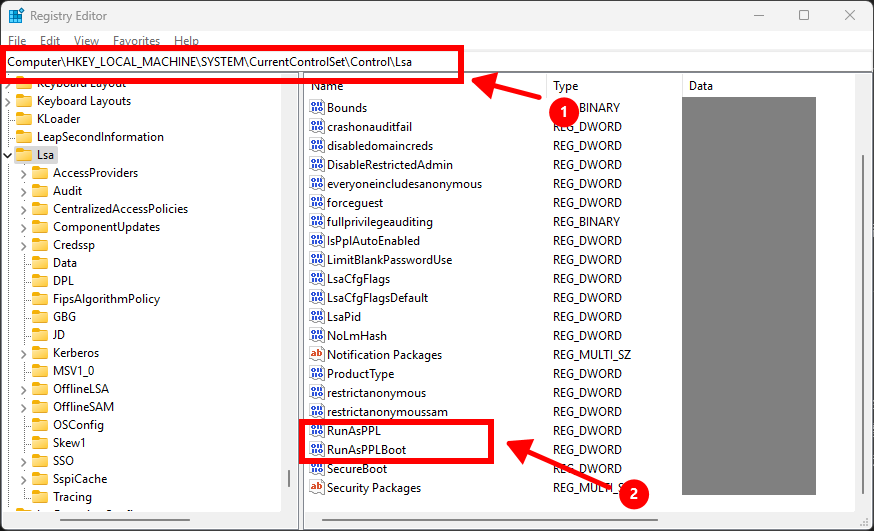Click the Registry Editor app icon in title bar
Viewport: 874px width, 531px height.
(16, 15)
